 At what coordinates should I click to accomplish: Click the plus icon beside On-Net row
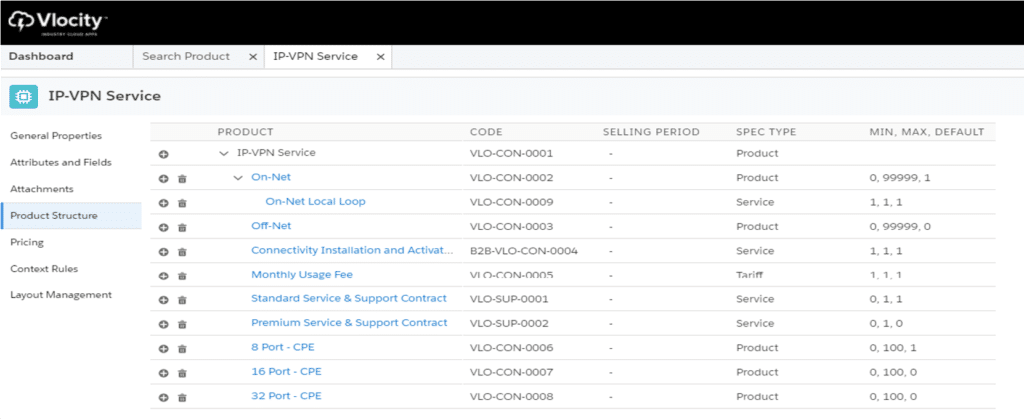163,178
